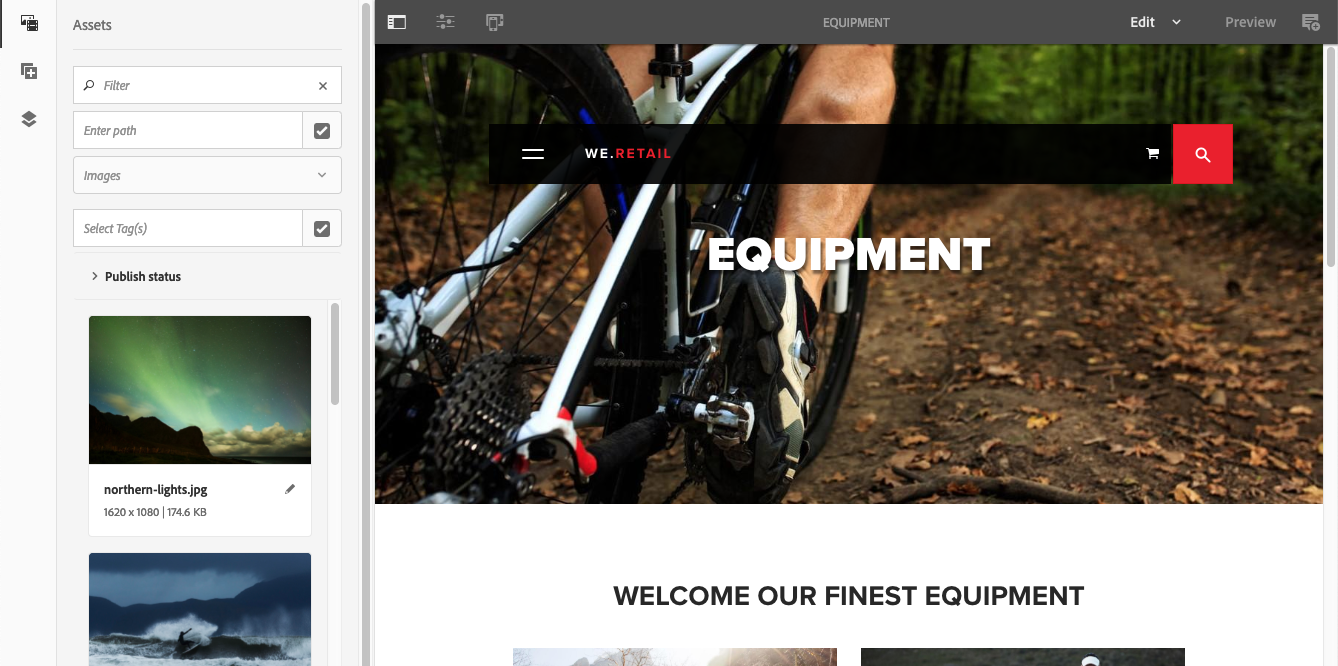Image resolution: width=1338 pixels, height=666 pixels.
Task: Click the shopping cart icon
Action: click(x=1152, y=154)
